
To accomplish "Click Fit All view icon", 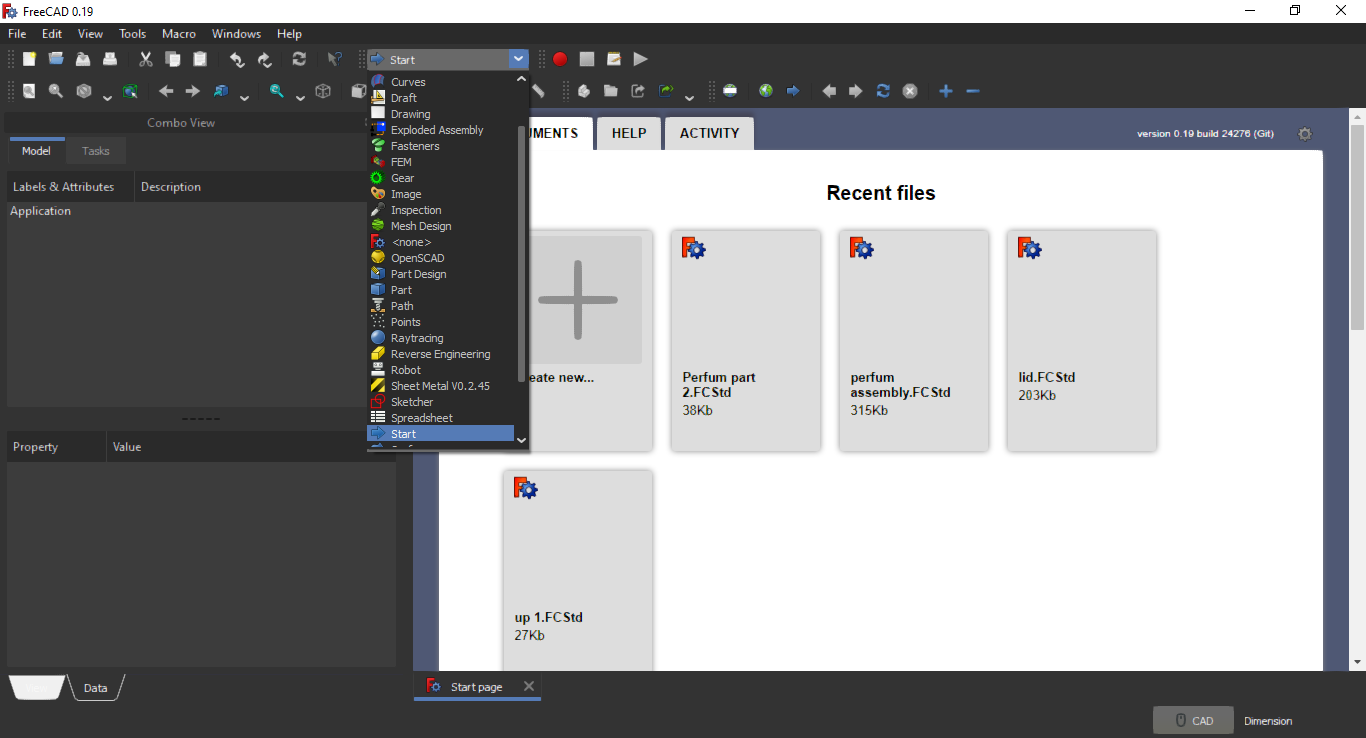I will pos(29,91).
